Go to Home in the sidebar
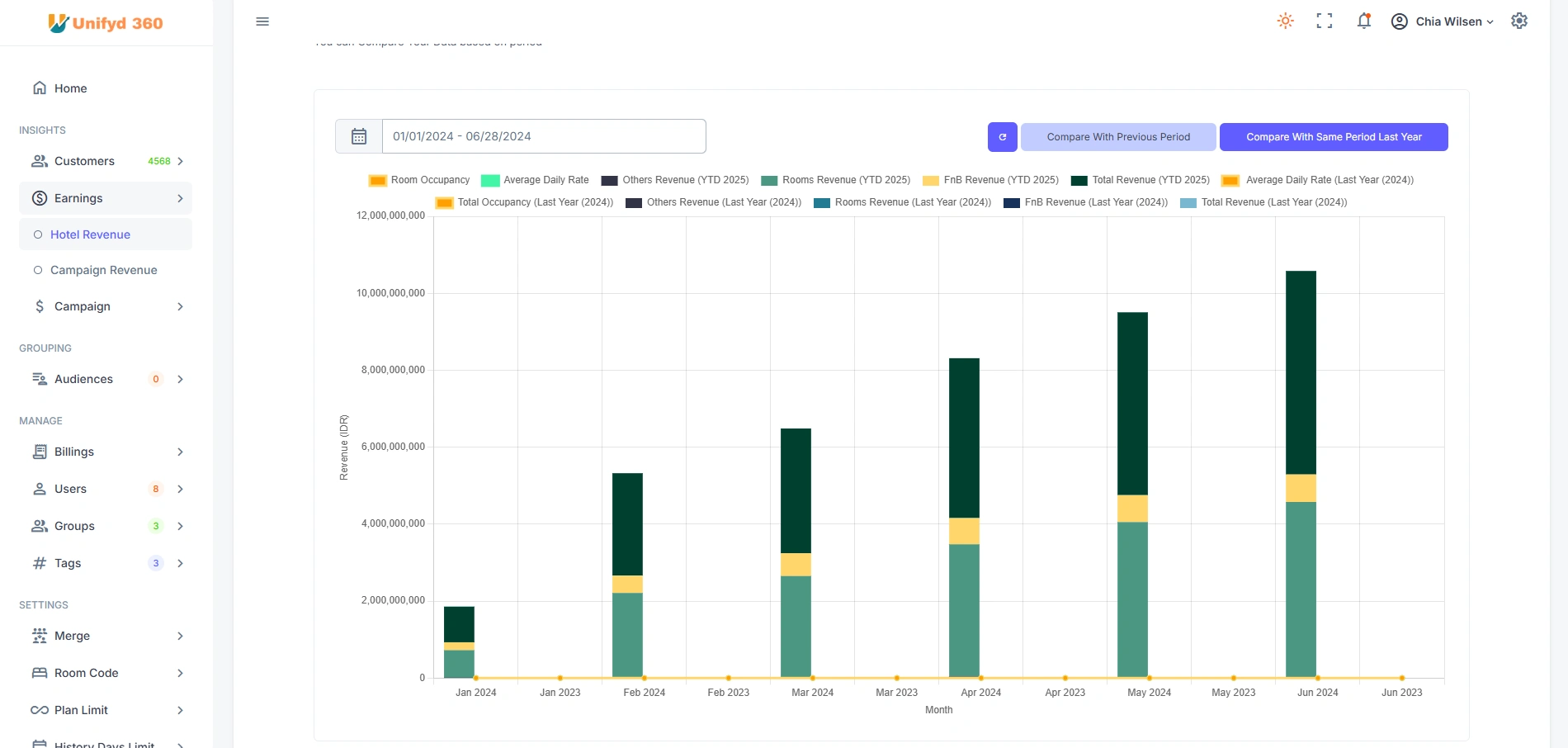 (x=106, y=88)
